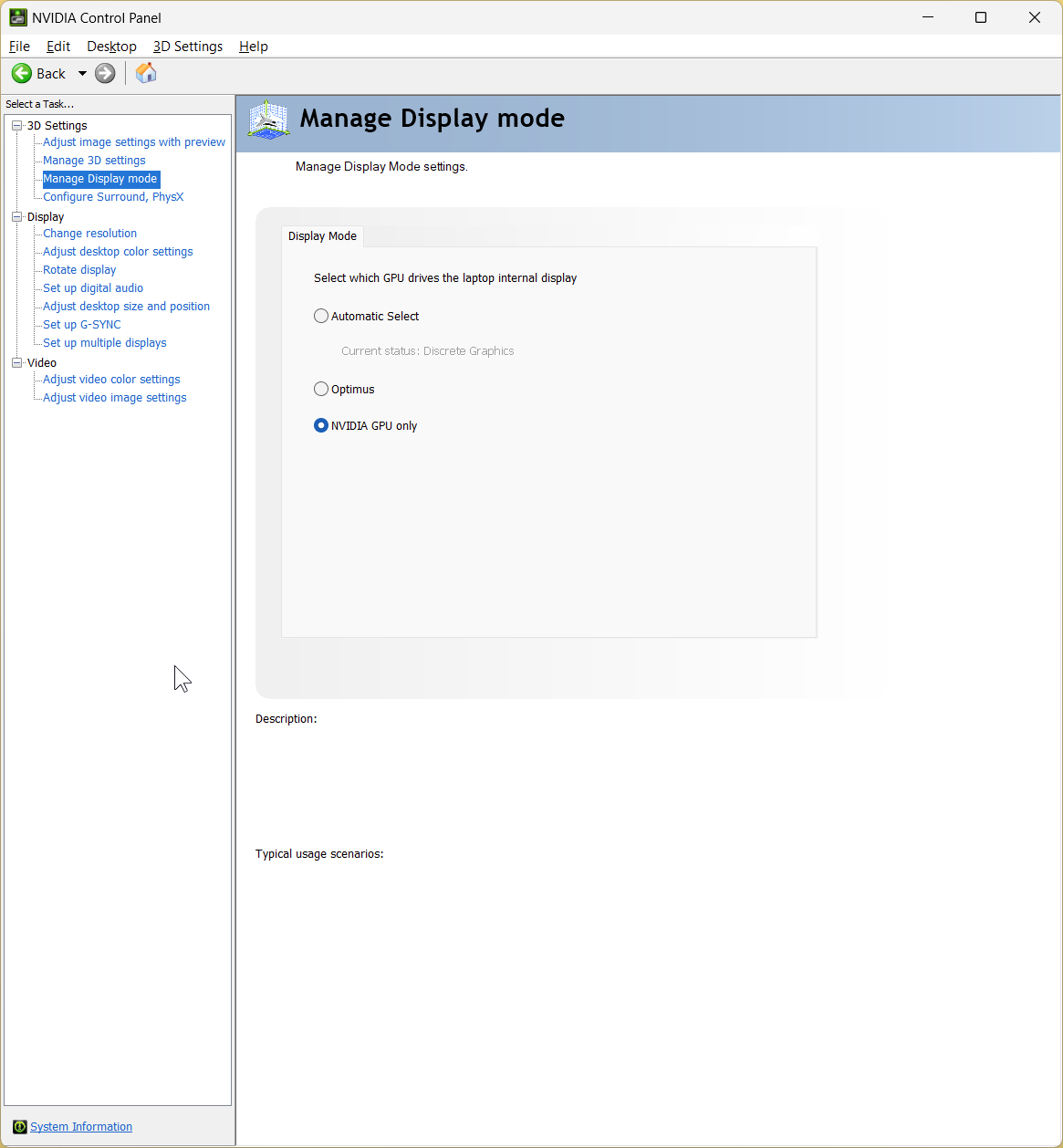The width and height of the screenshot is (1063, 1148).
Task: Select the 3D Settings tree category label
Action: click(57, 126)
